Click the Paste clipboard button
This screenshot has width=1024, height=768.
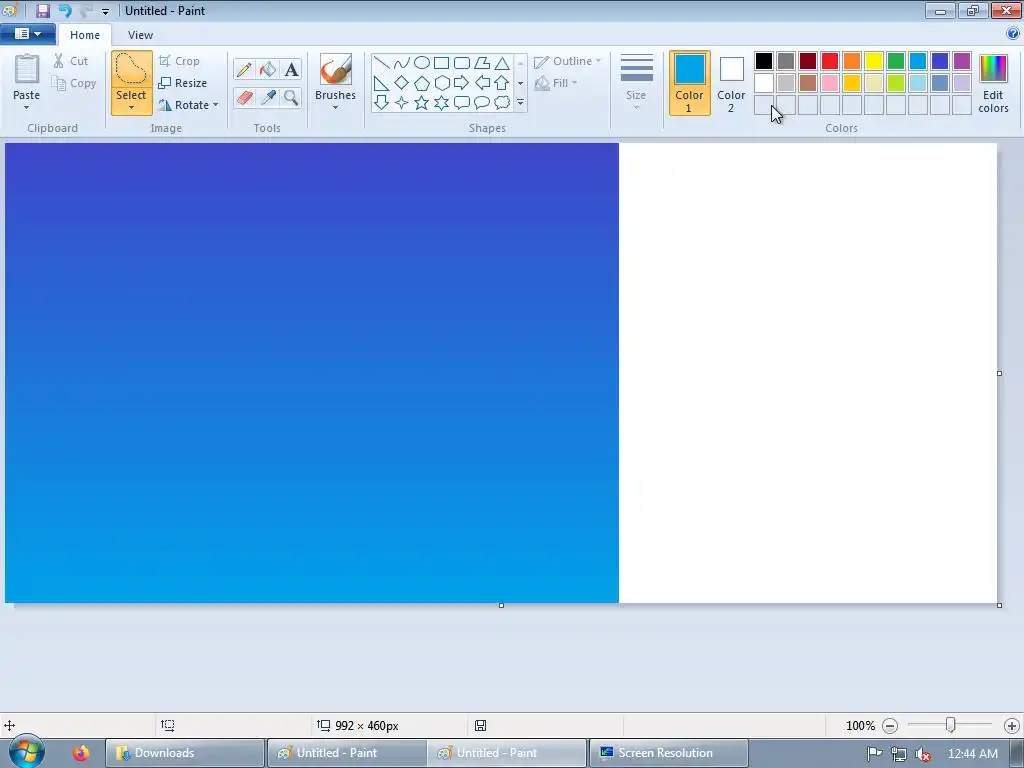tap(27, 69)
